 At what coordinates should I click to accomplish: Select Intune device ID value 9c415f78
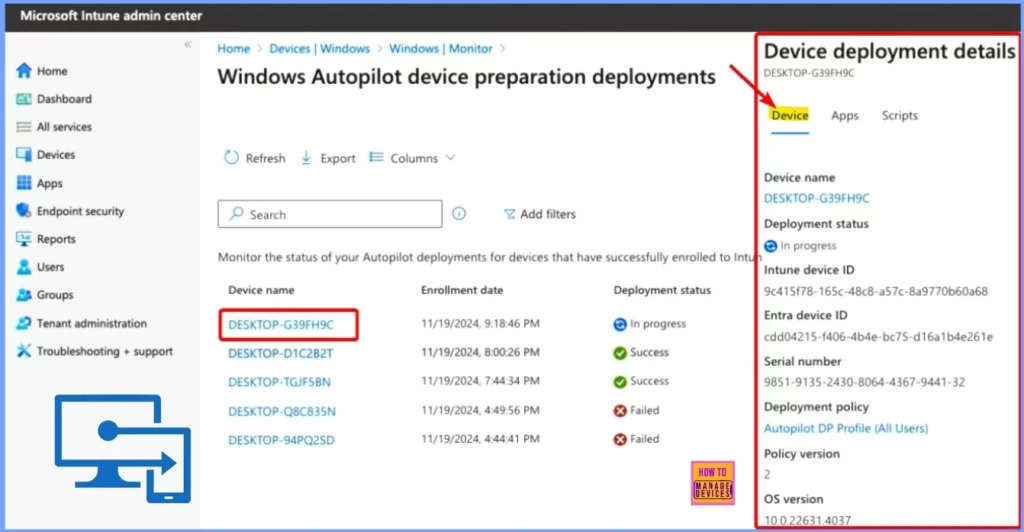coord(876,291)
